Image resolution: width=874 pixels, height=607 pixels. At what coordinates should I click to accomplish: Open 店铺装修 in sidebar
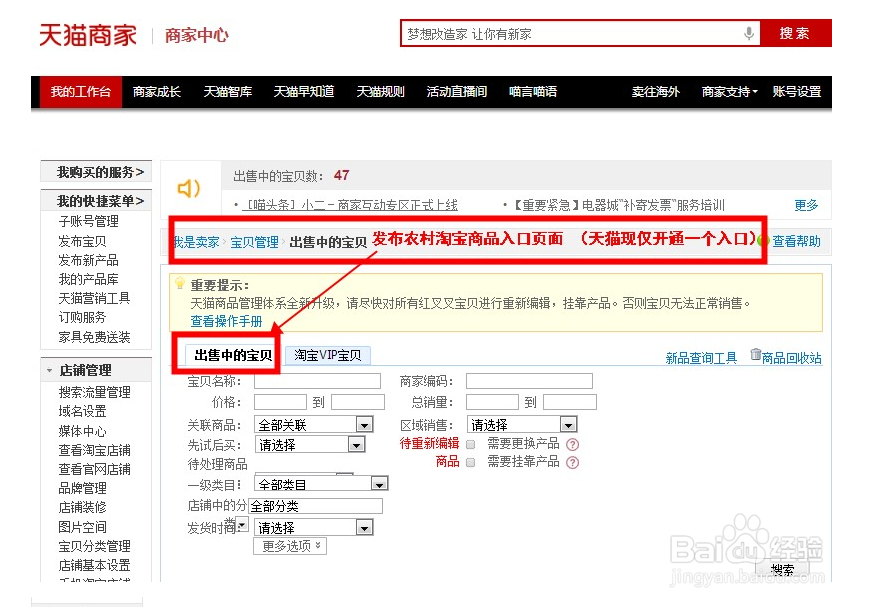(82, 507)
